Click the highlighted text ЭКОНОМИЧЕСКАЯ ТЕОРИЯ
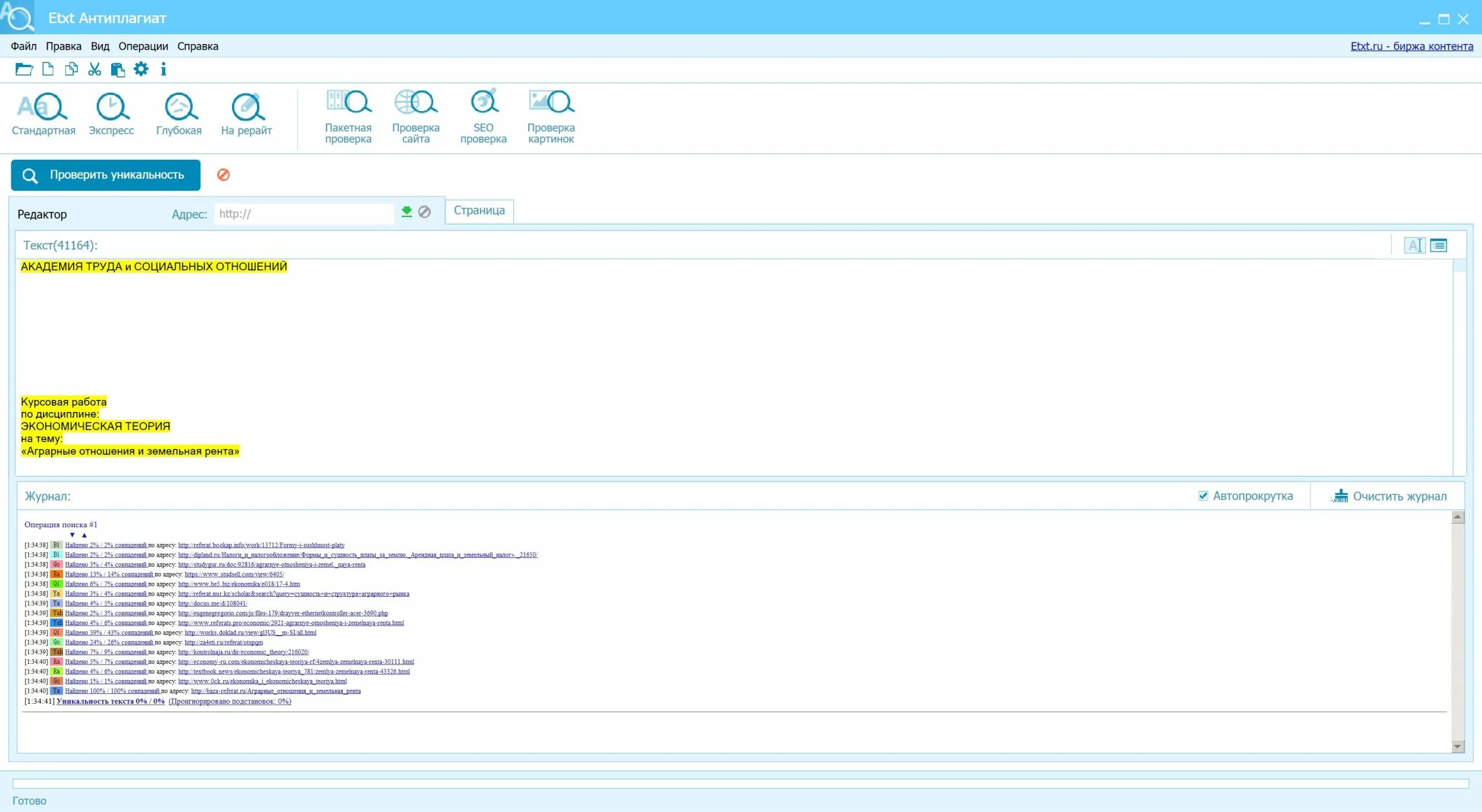 (x=96, y=427)
